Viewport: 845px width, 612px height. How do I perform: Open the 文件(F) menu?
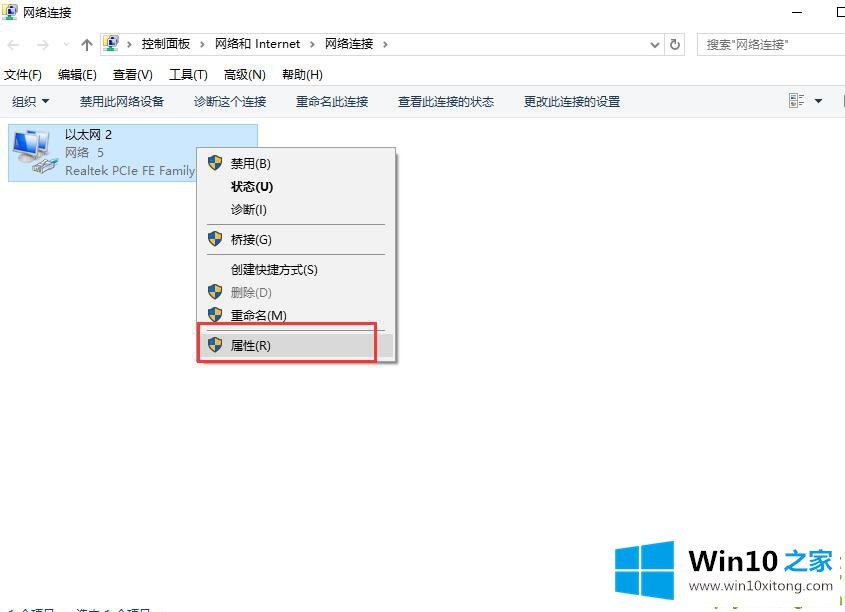23,74
